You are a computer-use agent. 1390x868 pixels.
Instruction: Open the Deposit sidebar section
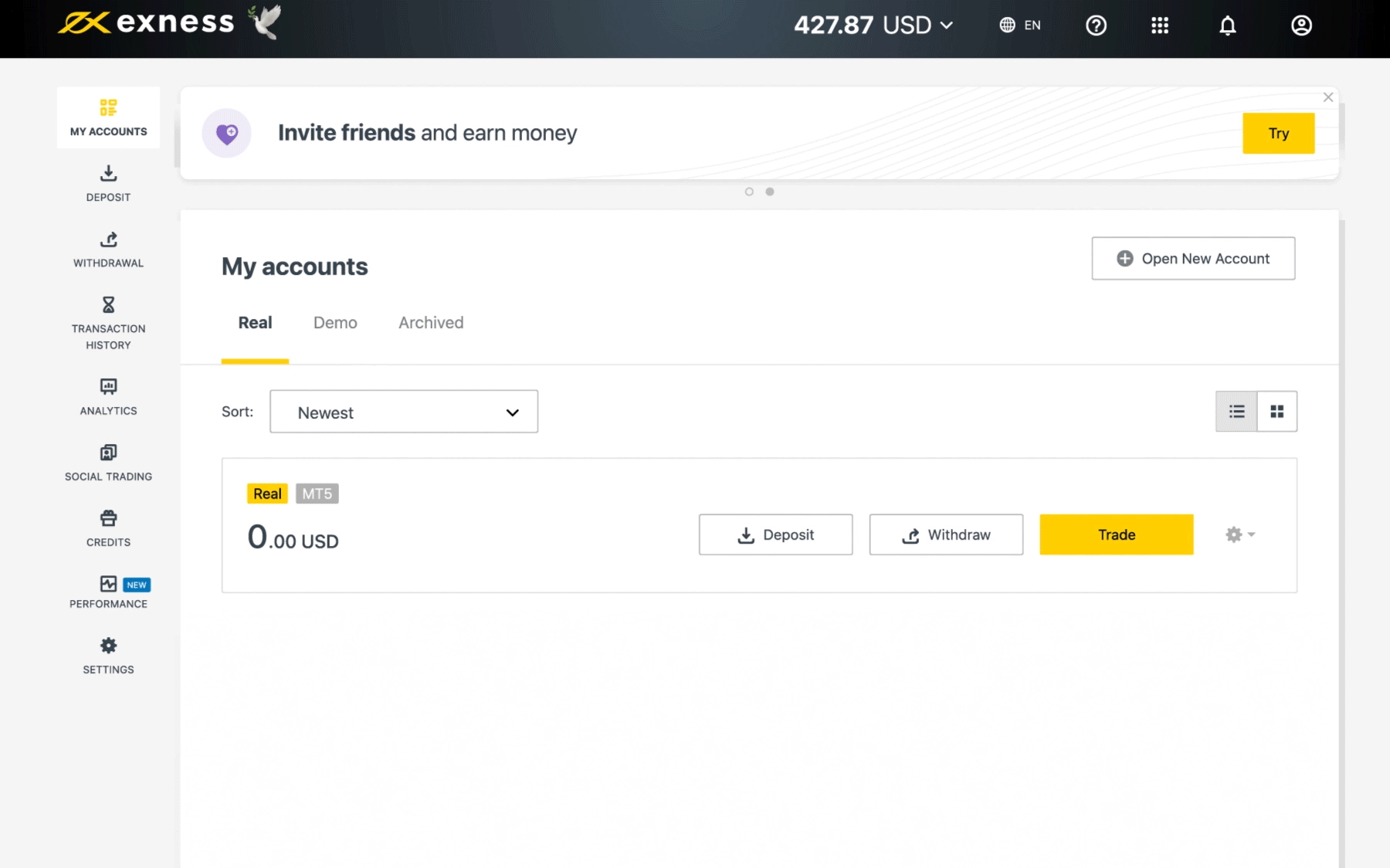pos(108,184)
